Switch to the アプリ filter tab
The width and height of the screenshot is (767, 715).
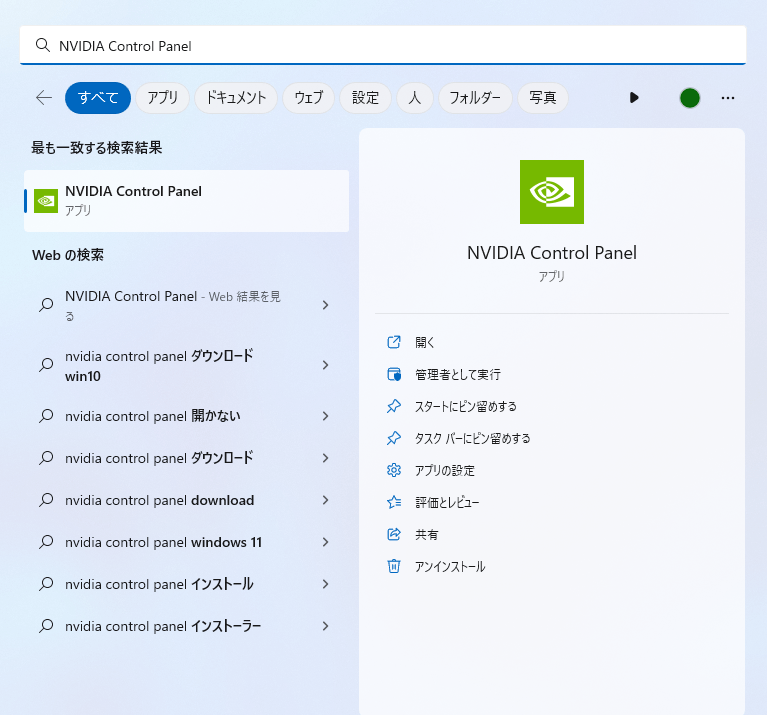[x=162, y=98]
